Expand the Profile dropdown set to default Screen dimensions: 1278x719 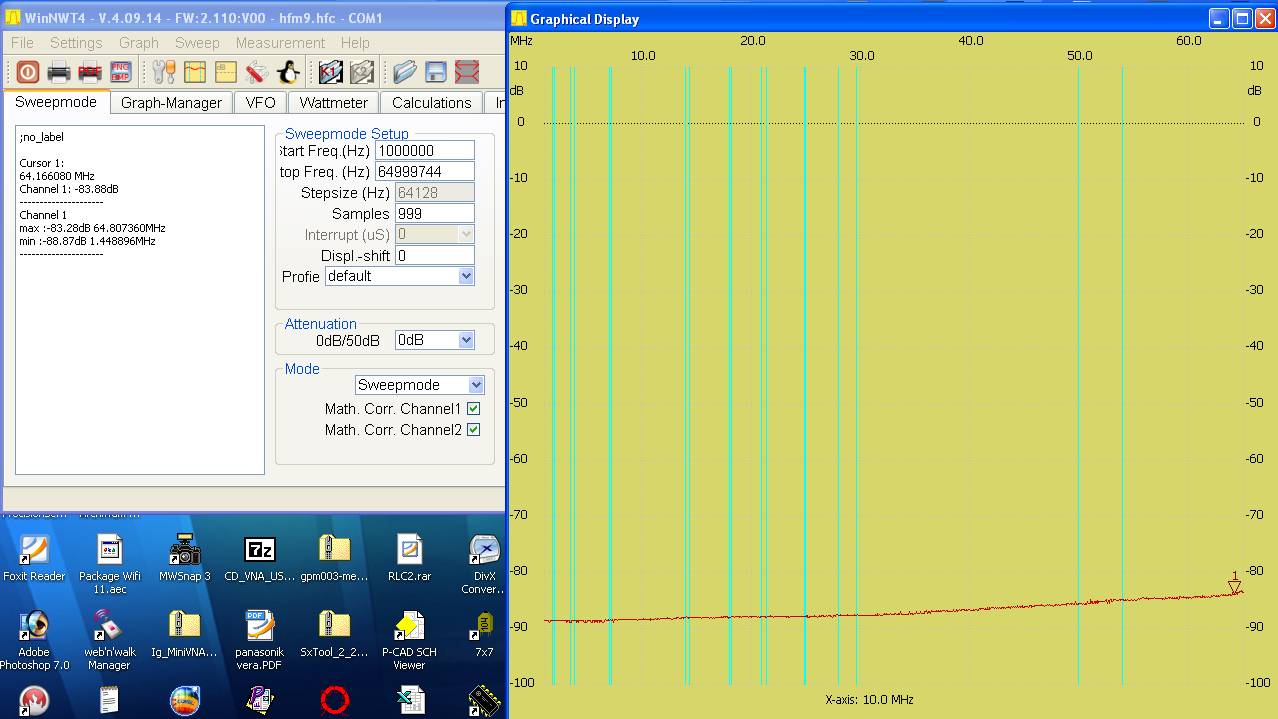point(466,276)
